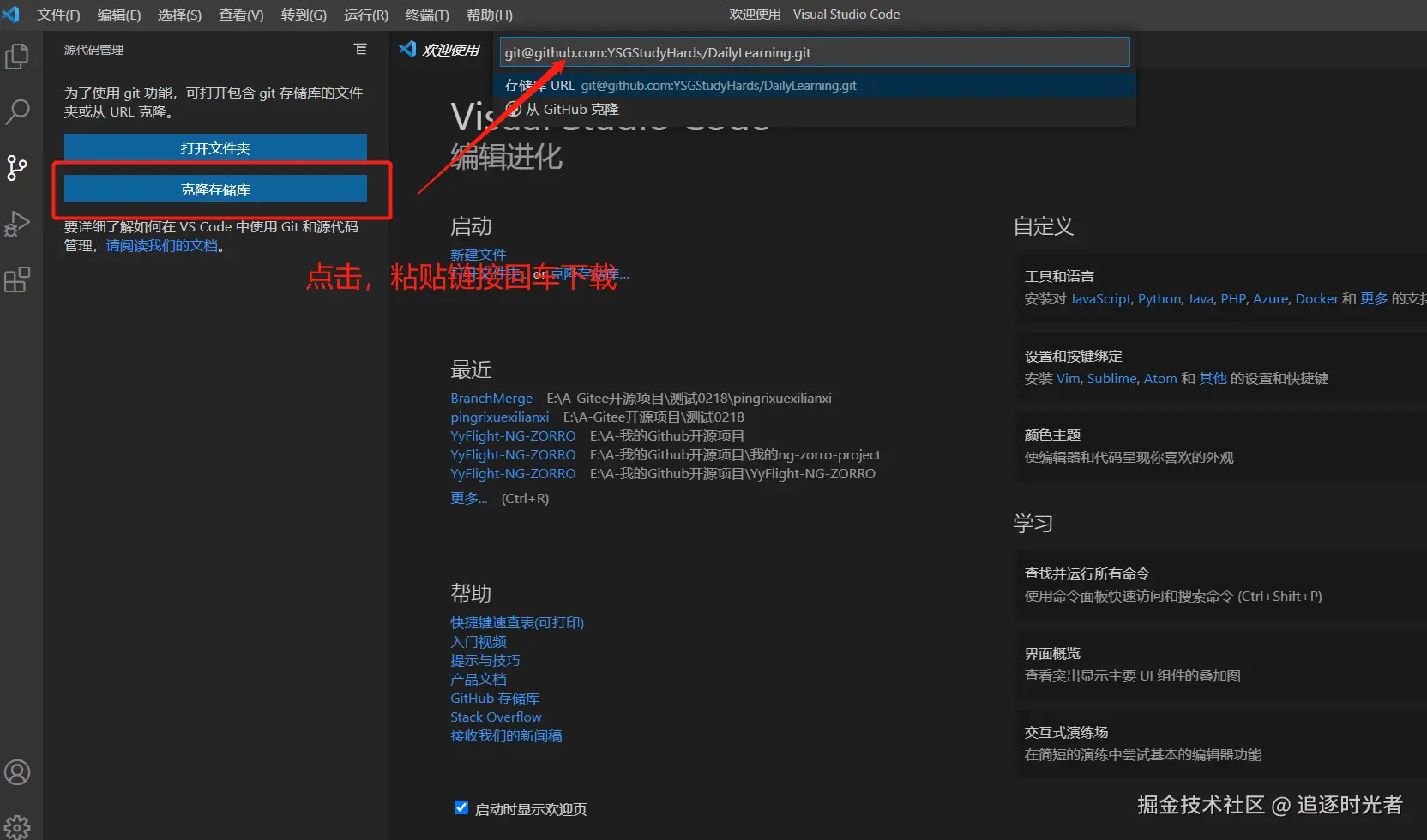Open the Explorer view in activity bar
This screenshot has height=840, width=1427.
17,57
